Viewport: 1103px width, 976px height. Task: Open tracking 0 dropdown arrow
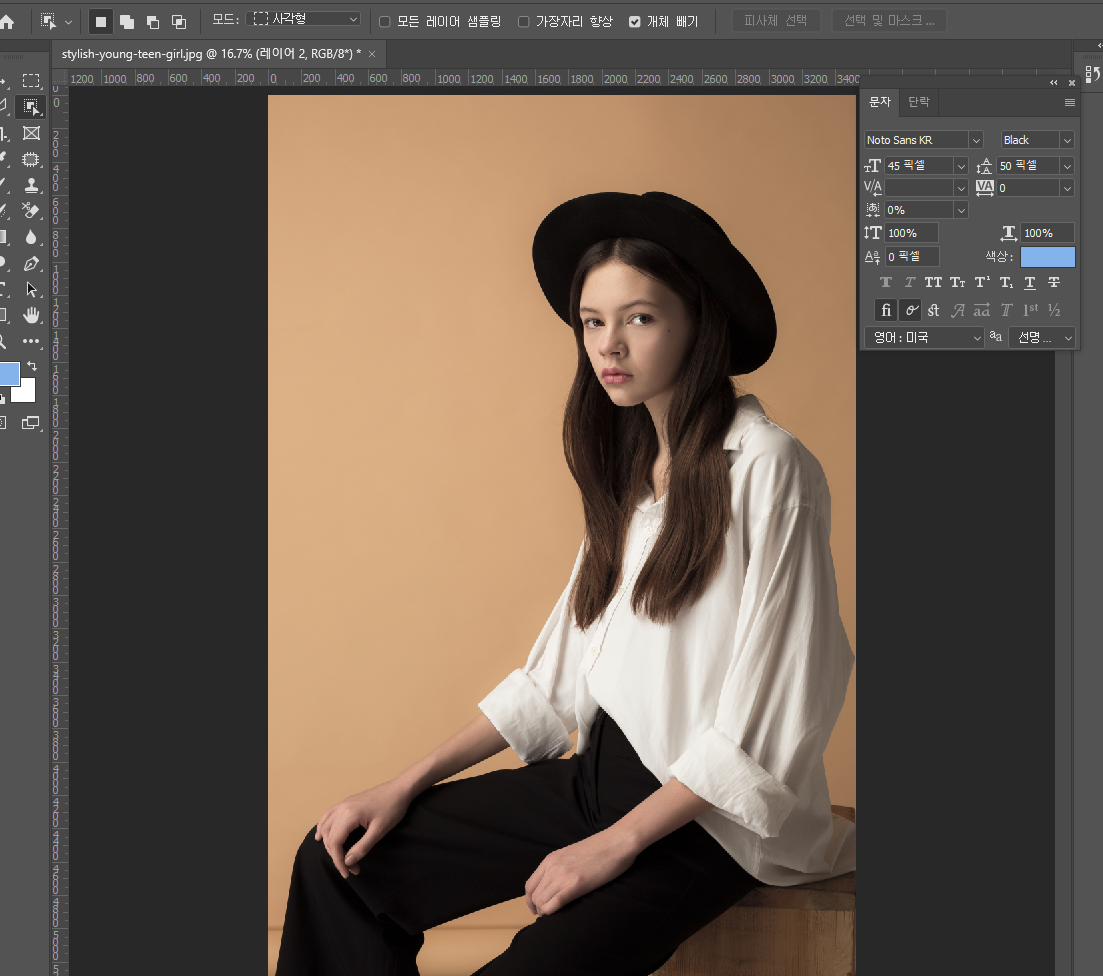(x=1067, y=189)
